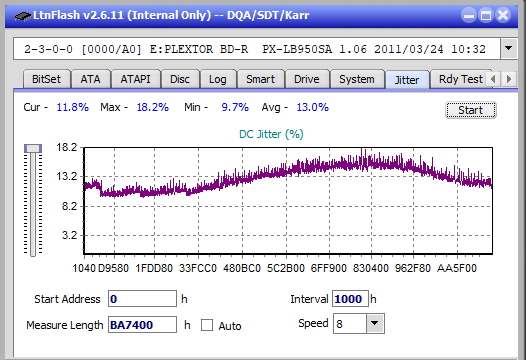The height and width of the screenshot is (360, 526).
Task: Click the LtnFlash chip icon in title bar
Action: pos(22,15)
